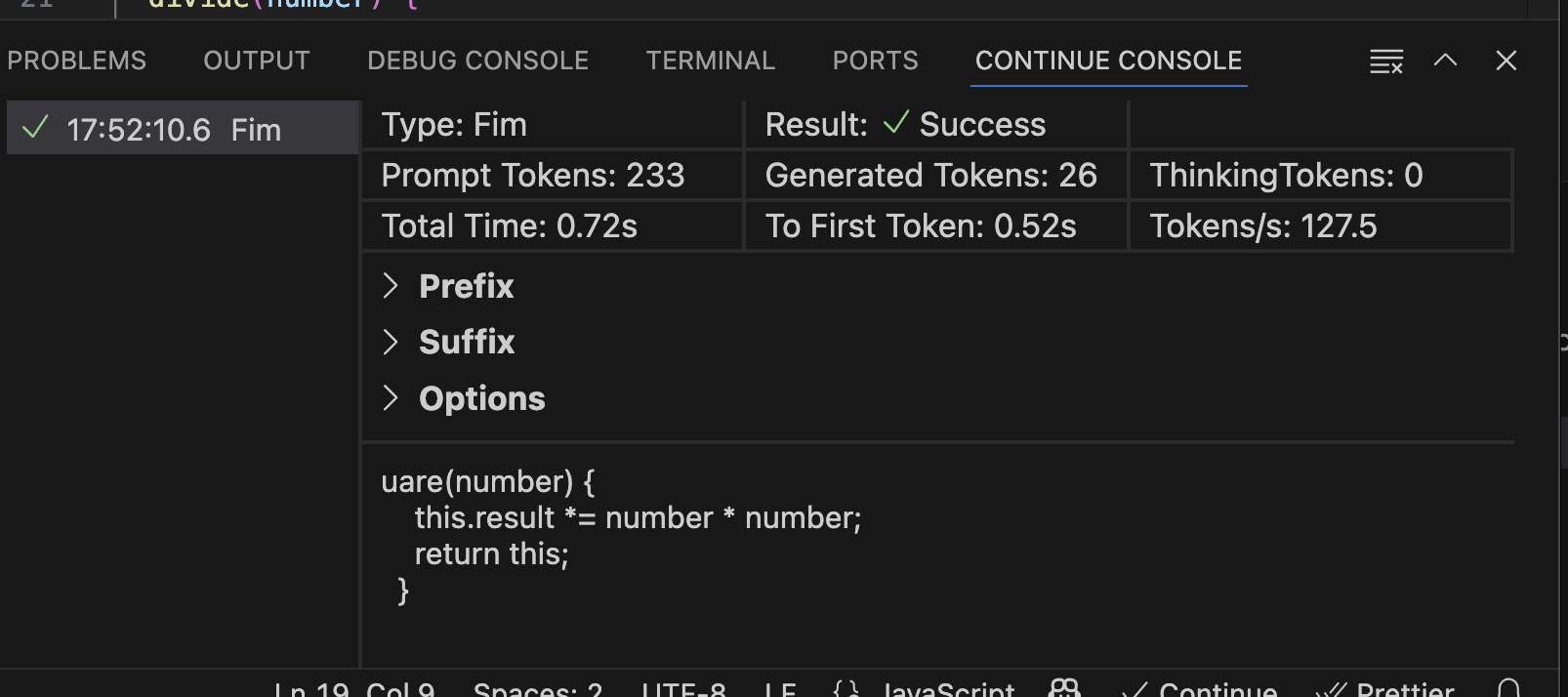Maximize the panel with the chevron button

(1446, 61)
